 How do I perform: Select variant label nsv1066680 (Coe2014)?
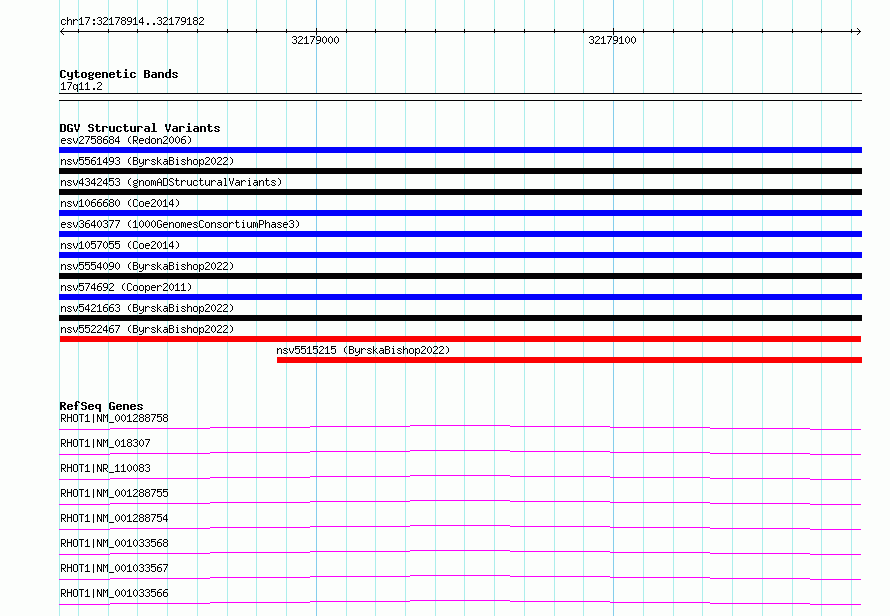point(120,203)
